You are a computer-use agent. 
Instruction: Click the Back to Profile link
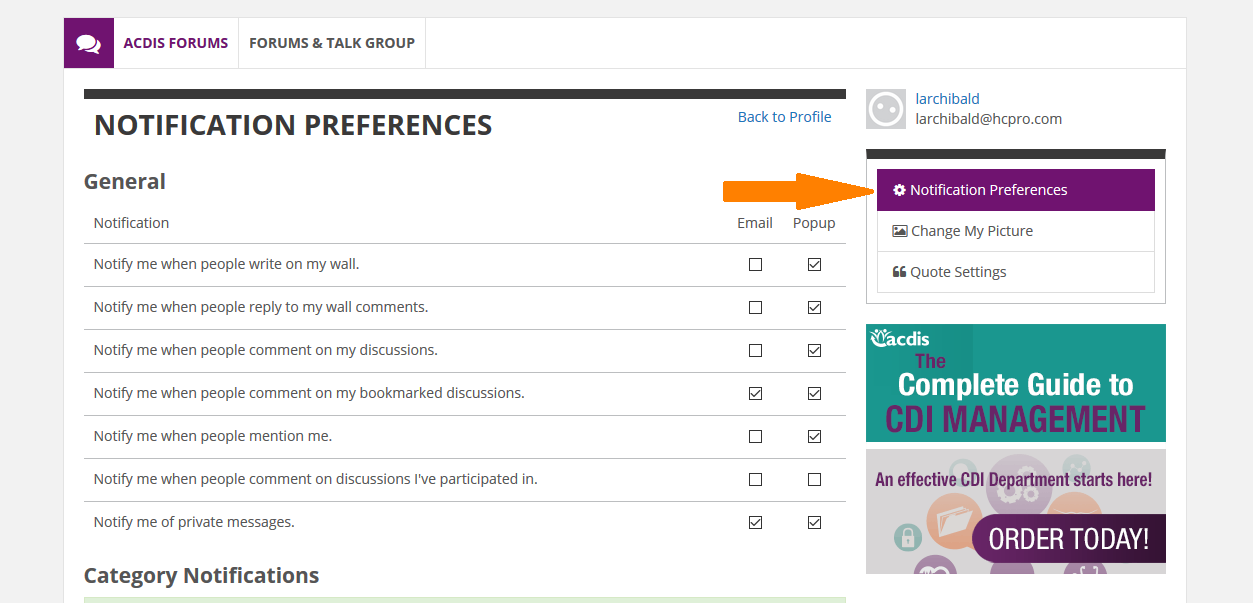pyautogui.click(x=784, y=116)
